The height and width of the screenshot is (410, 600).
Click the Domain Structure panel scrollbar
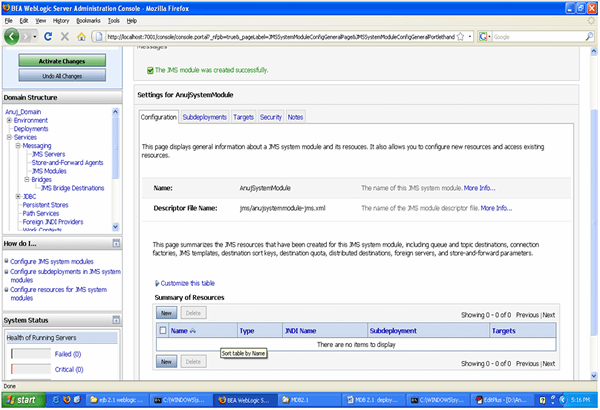(116, 170)
